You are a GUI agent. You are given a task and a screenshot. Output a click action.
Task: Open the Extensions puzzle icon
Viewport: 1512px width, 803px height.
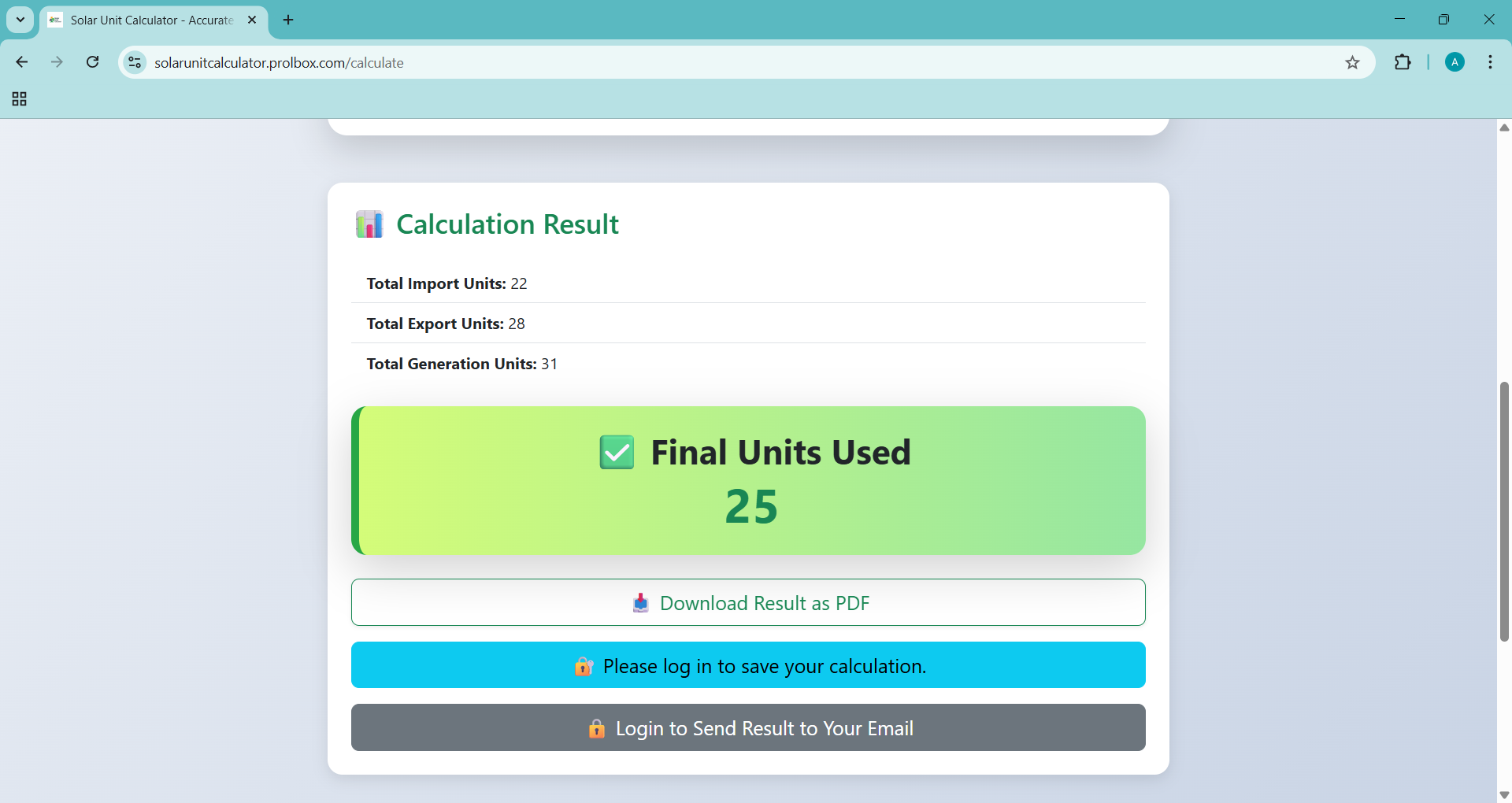point(1403,62)
